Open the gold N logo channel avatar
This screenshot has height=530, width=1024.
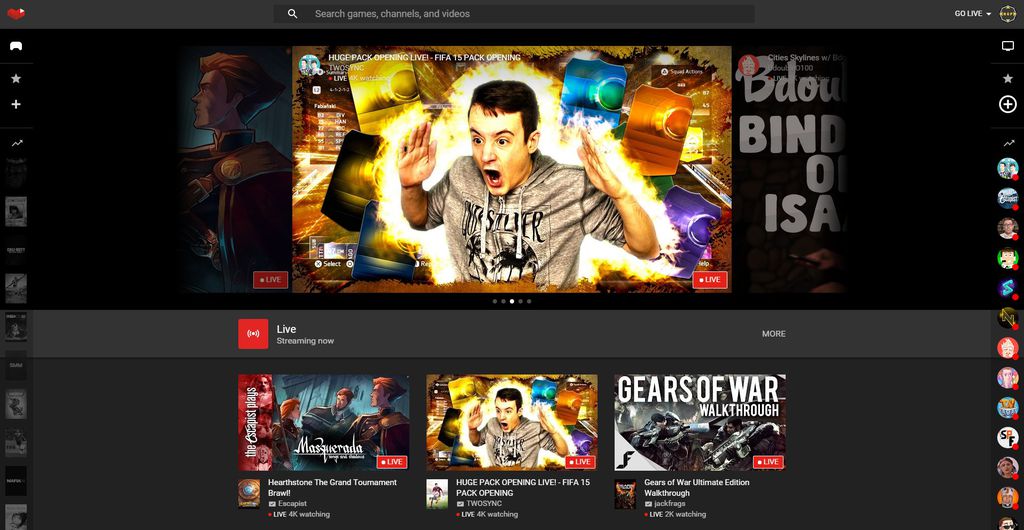pyautogui.click(x=1008, y=318)
